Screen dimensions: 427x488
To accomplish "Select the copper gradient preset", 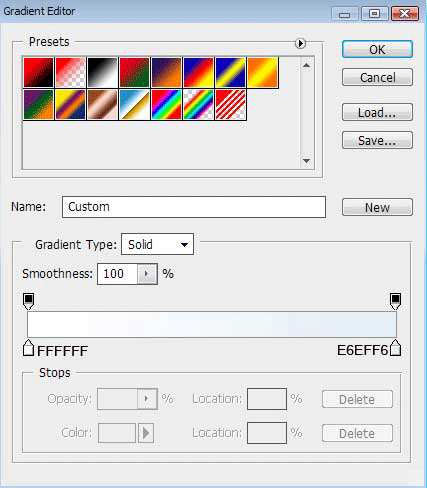I will click(102, 104).
